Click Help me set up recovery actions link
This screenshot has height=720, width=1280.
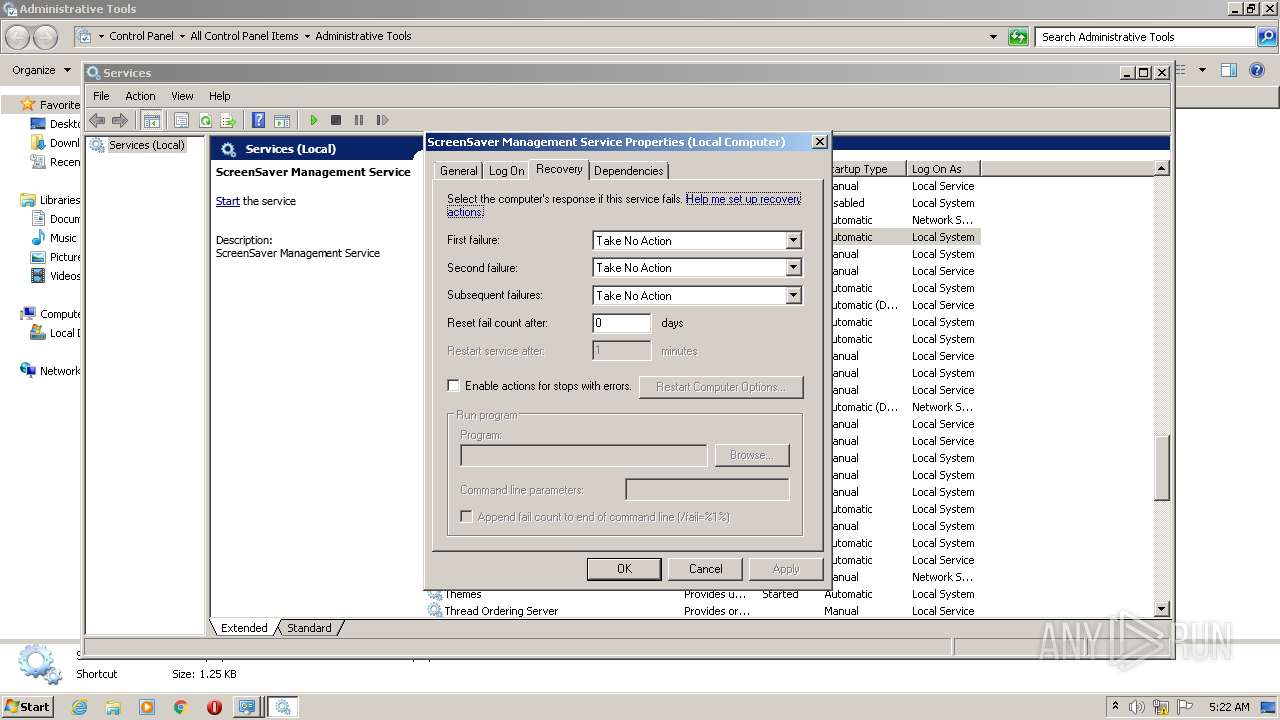[743, 199]
